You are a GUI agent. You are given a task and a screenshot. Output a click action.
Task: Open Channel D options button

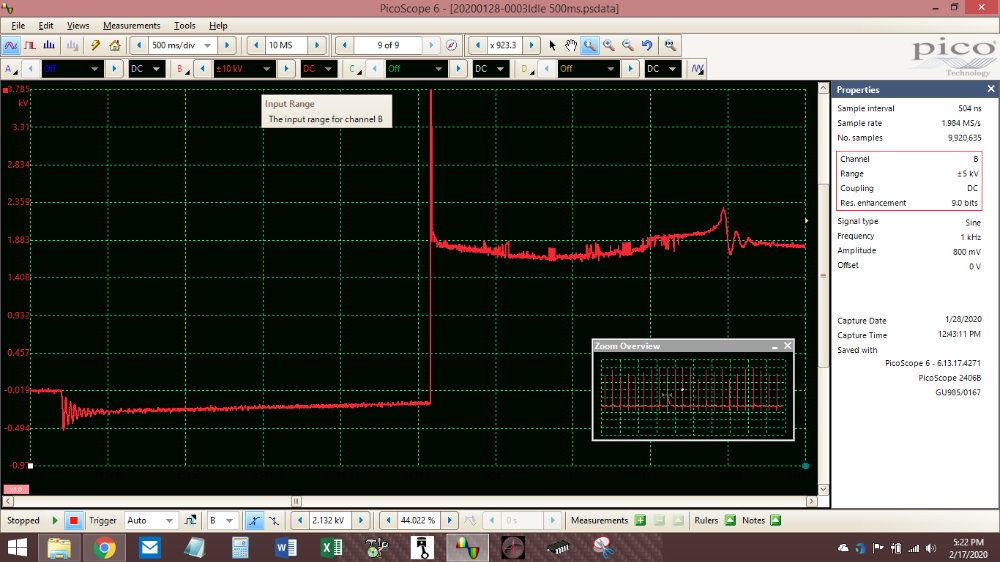[x=527, y=68]
